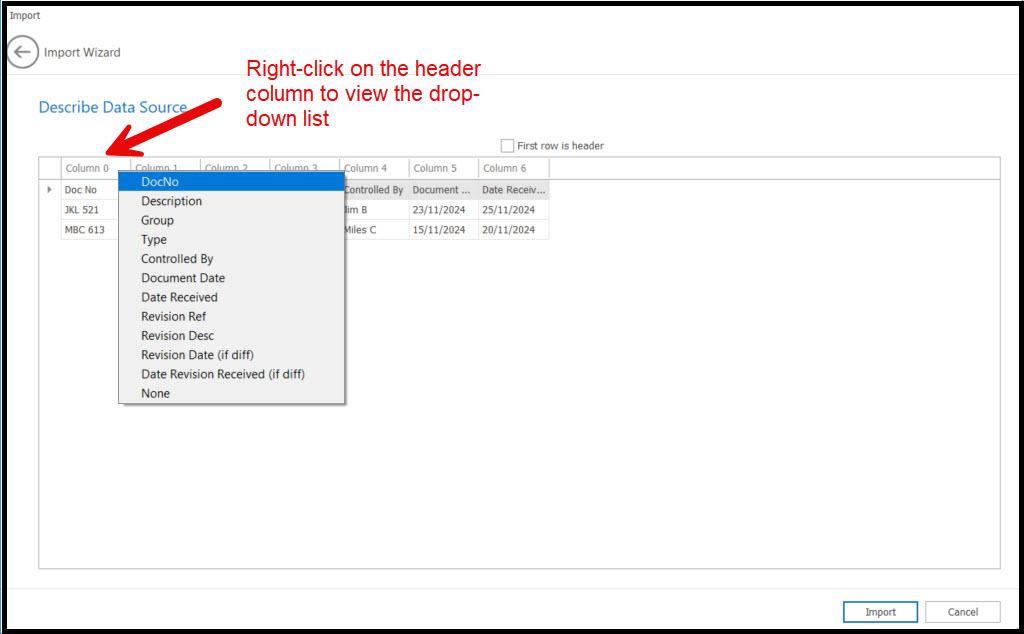Screen dimensions: 1024x634
Task: Choose None to unmap the column
Action: [x=155, y=394]
